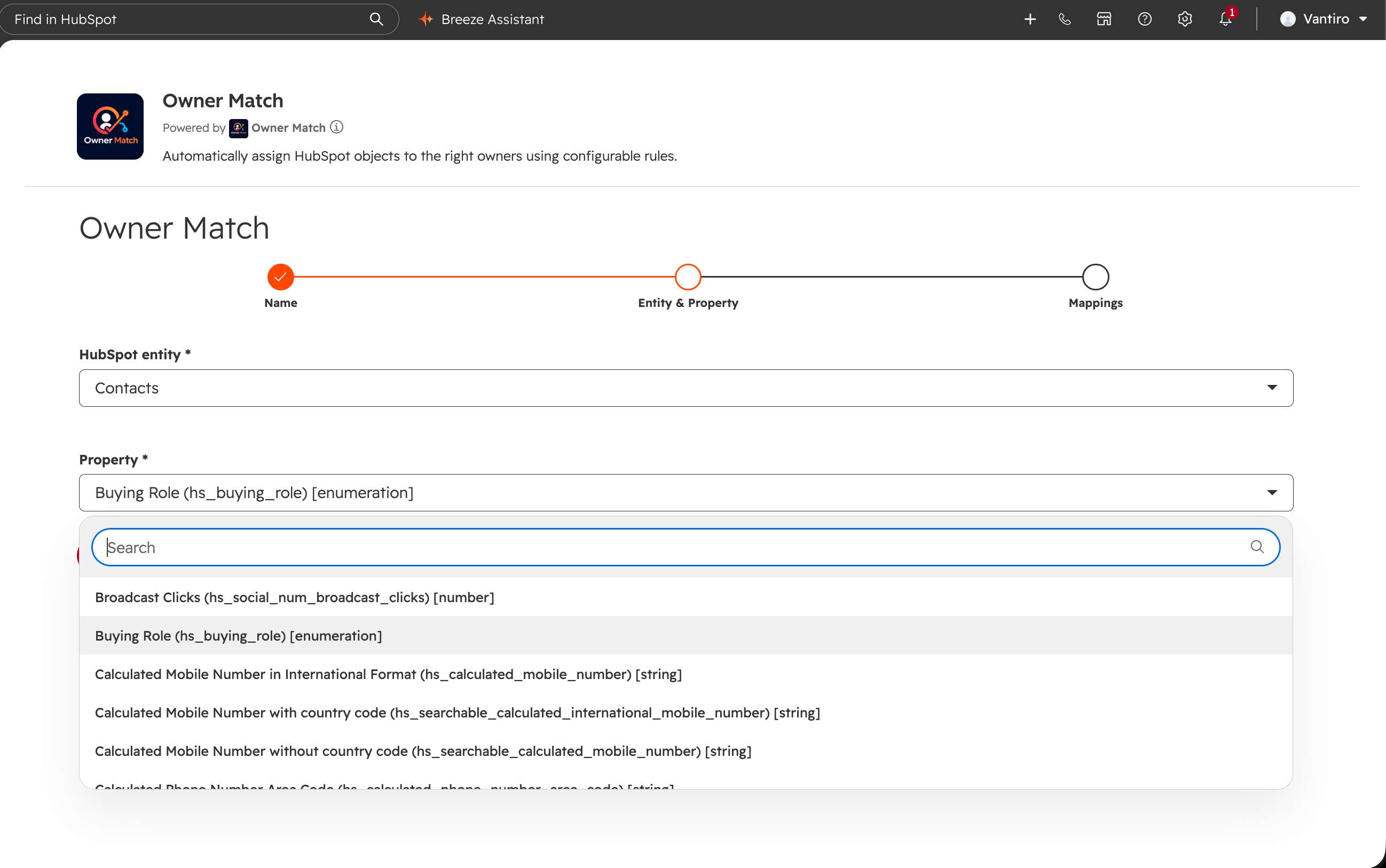Choose Broadcast Clicks property option
Image resolution: width=1386 pixels, height=868 pixels.
(x=686, y=597)
